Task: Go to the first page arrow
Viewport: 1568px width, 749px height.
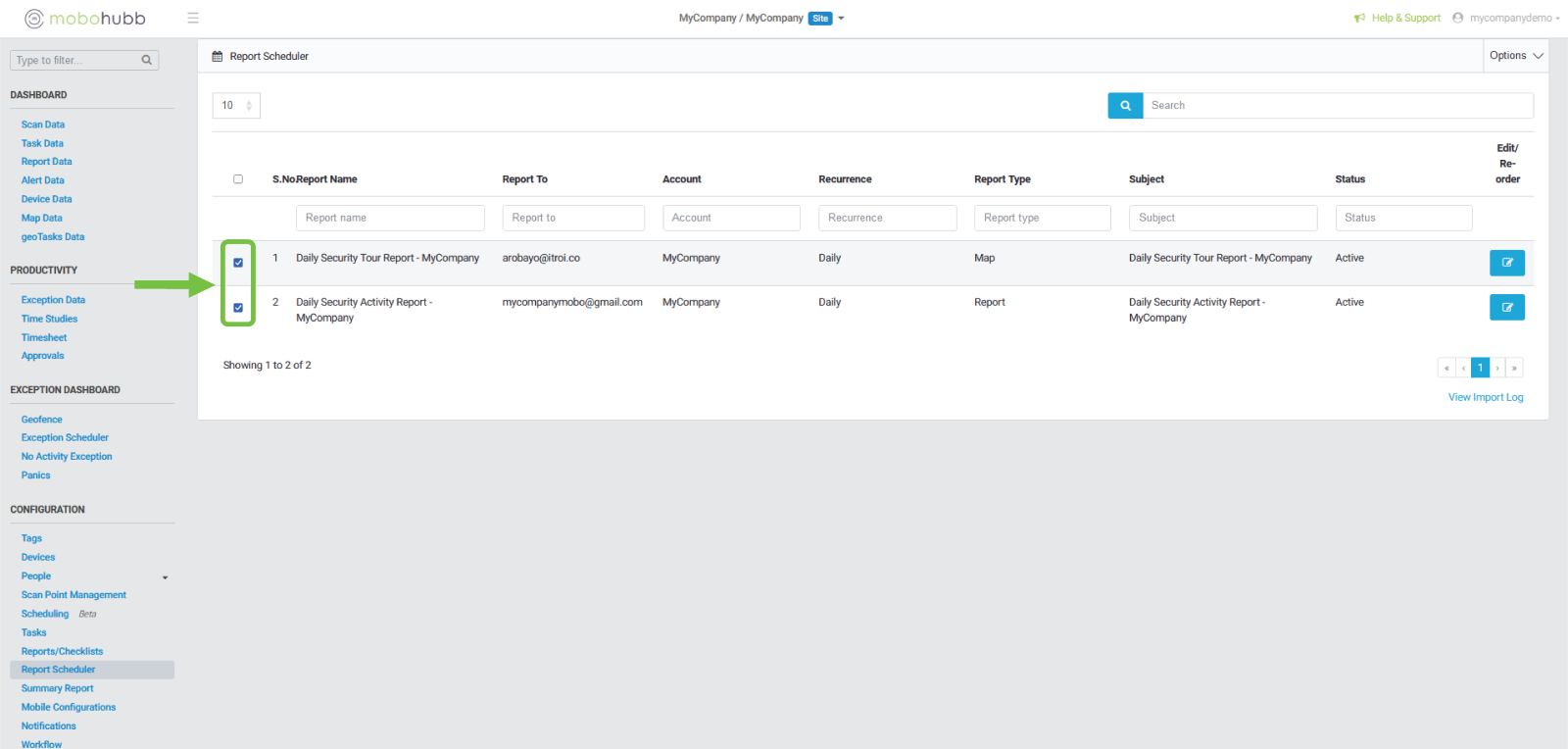Action: point(1445,368)
